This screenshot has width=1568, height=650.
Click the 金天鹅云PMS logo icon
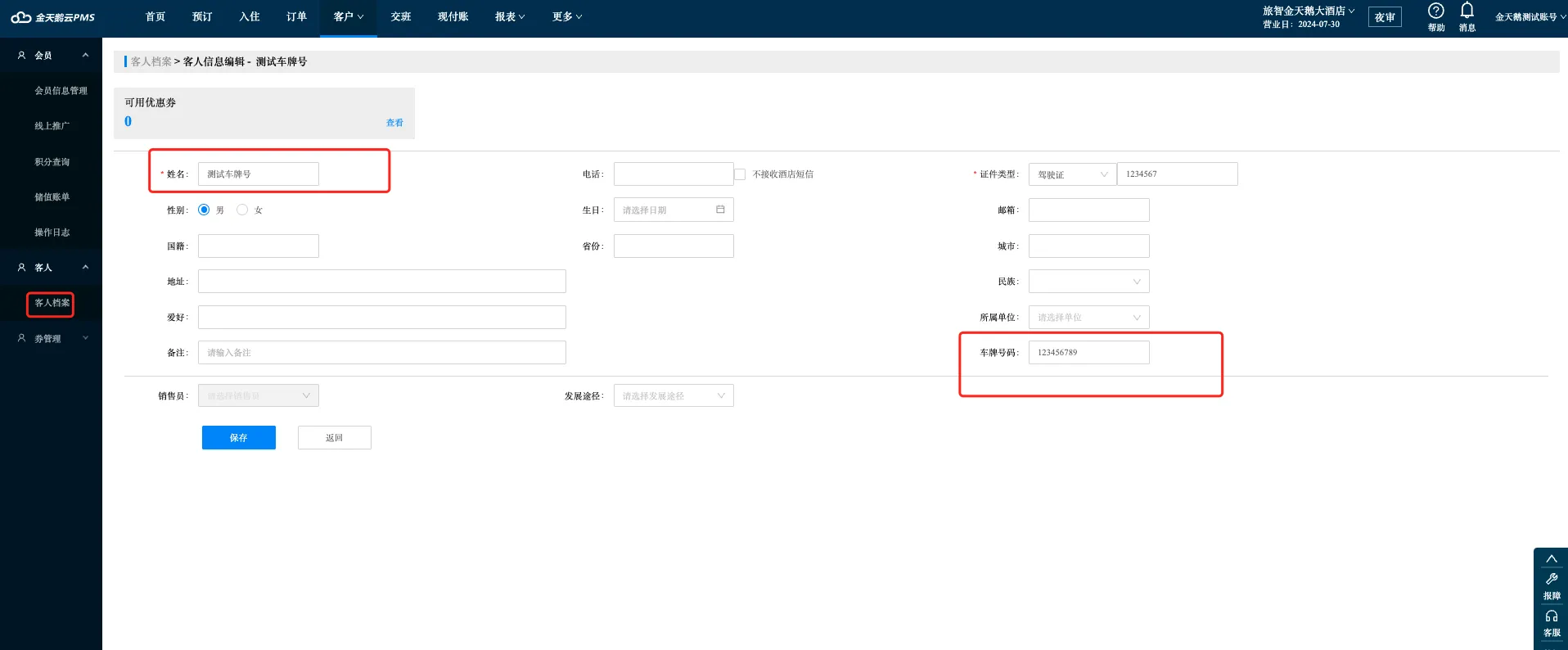point(20,17)
